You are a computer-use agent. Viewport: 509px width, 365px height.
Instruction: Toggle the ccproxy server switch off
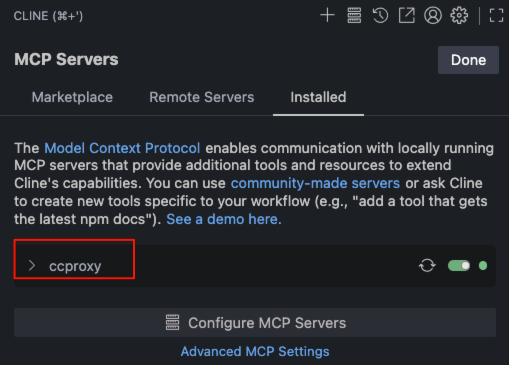(459, 266)
